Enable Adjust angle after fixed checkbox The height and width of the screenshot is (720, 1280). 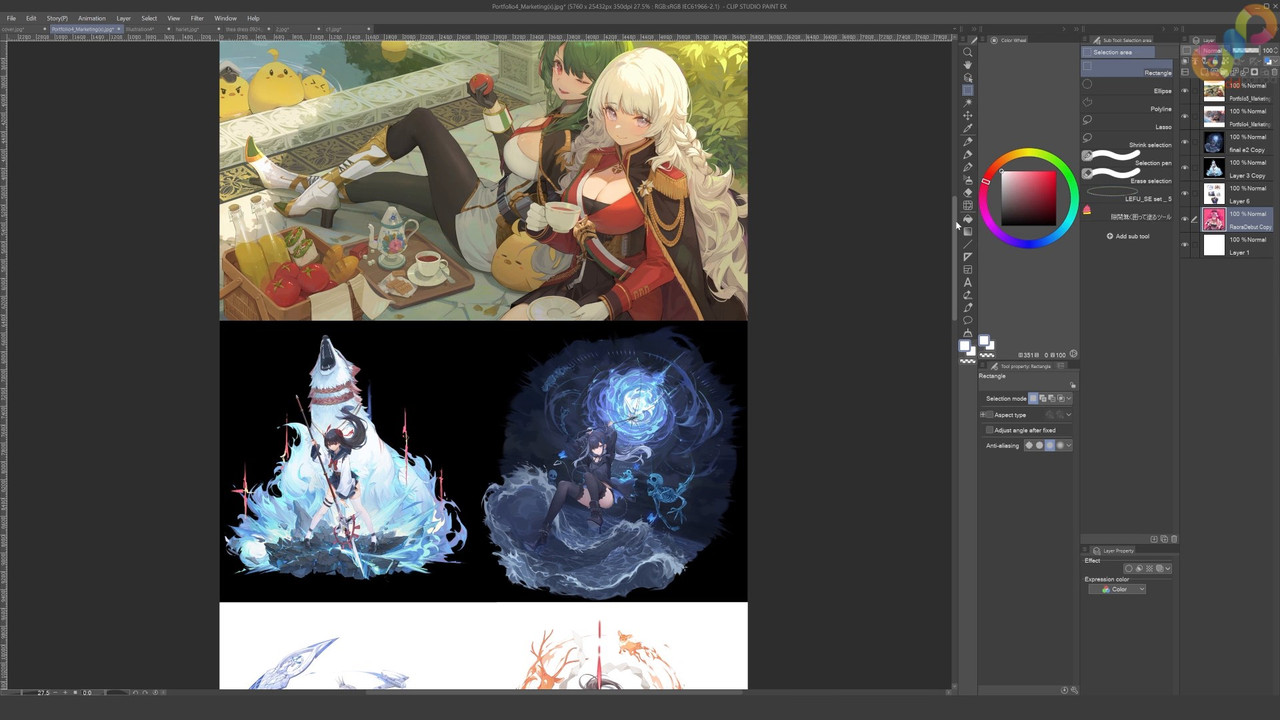point(990,430)
